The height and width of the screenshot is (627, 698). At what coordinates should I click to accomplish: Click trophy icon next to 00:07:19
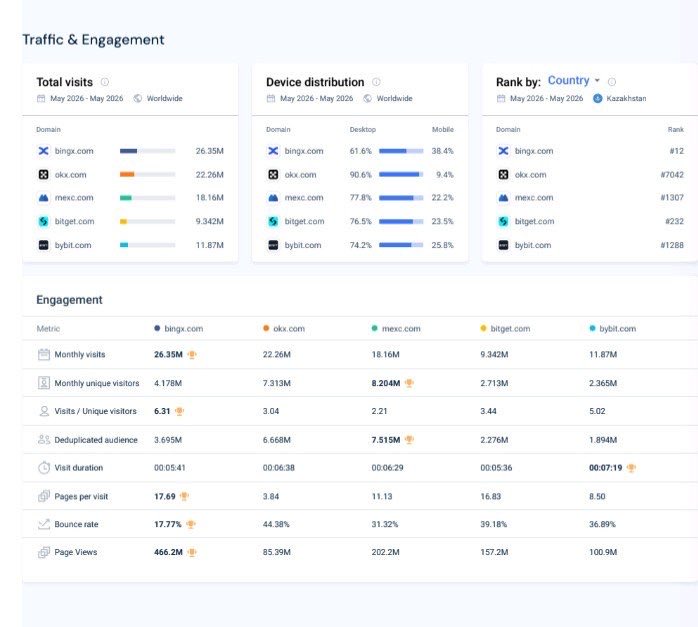(x=631, y=468)
